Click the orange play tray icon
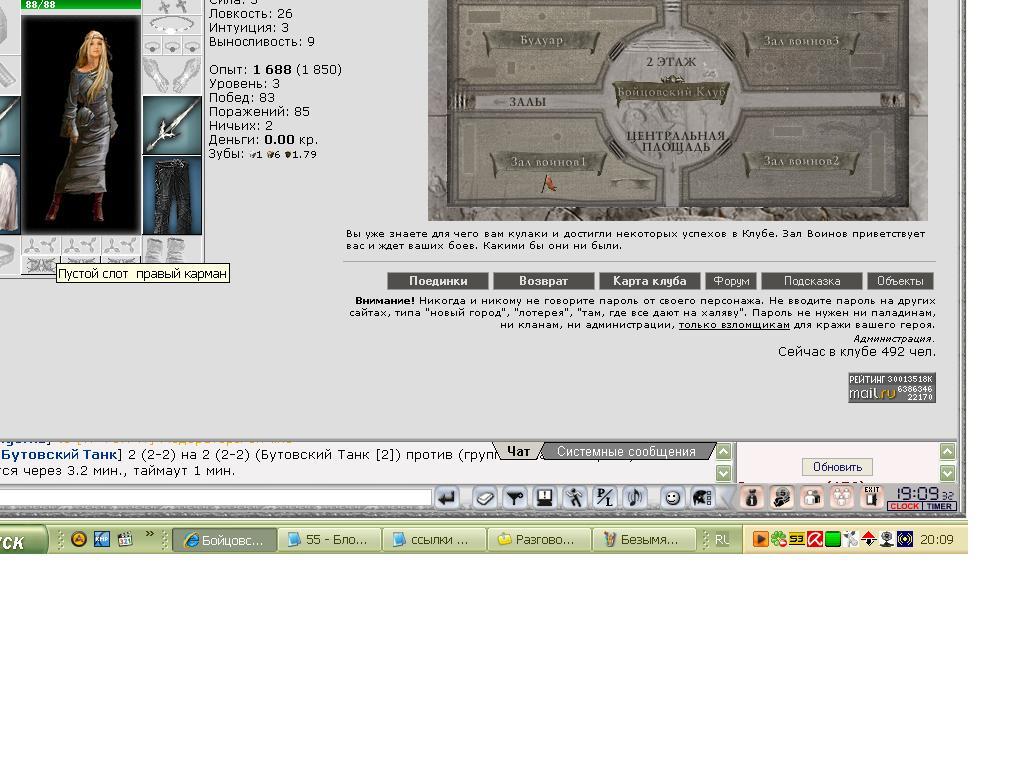This screenshot has width=1024, height=768. coord(760,539)
